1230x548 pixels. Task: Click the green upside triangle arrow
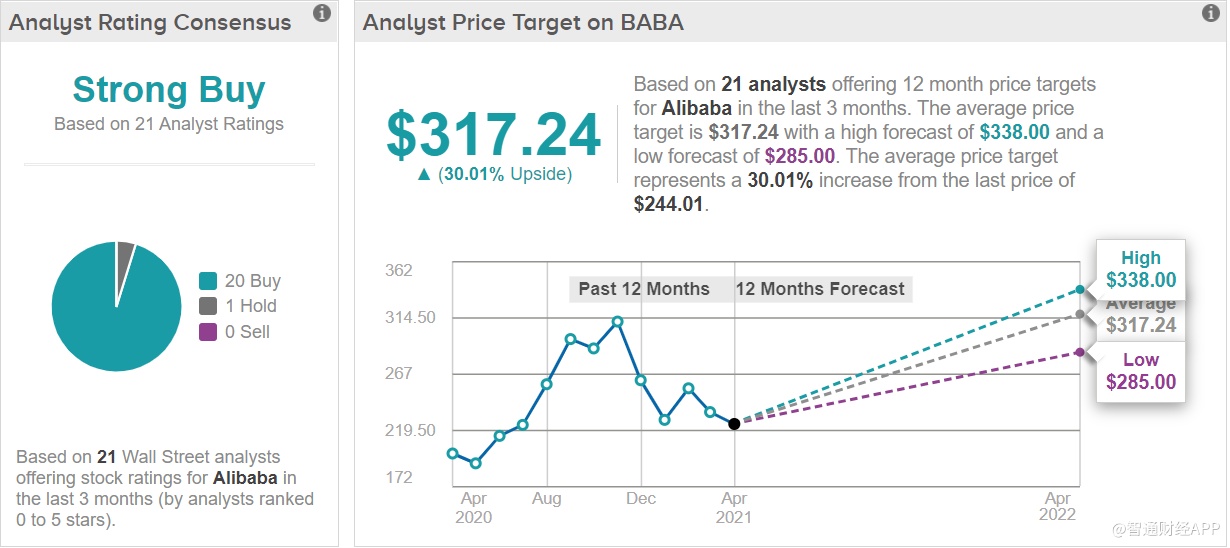pos(423,174)
